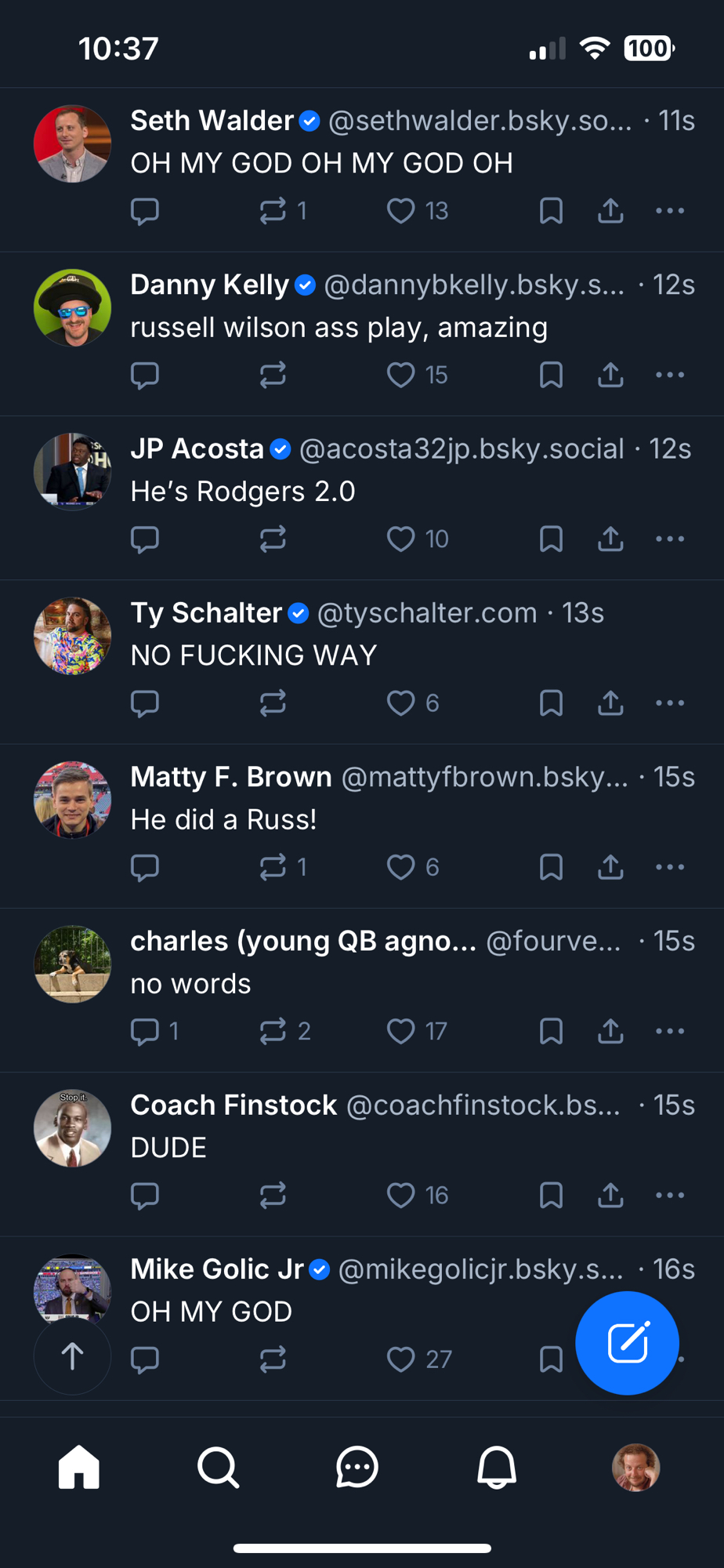Like Coach Finstock's DUDE post
This screenshot has width=724, height=1568.
401,1195
